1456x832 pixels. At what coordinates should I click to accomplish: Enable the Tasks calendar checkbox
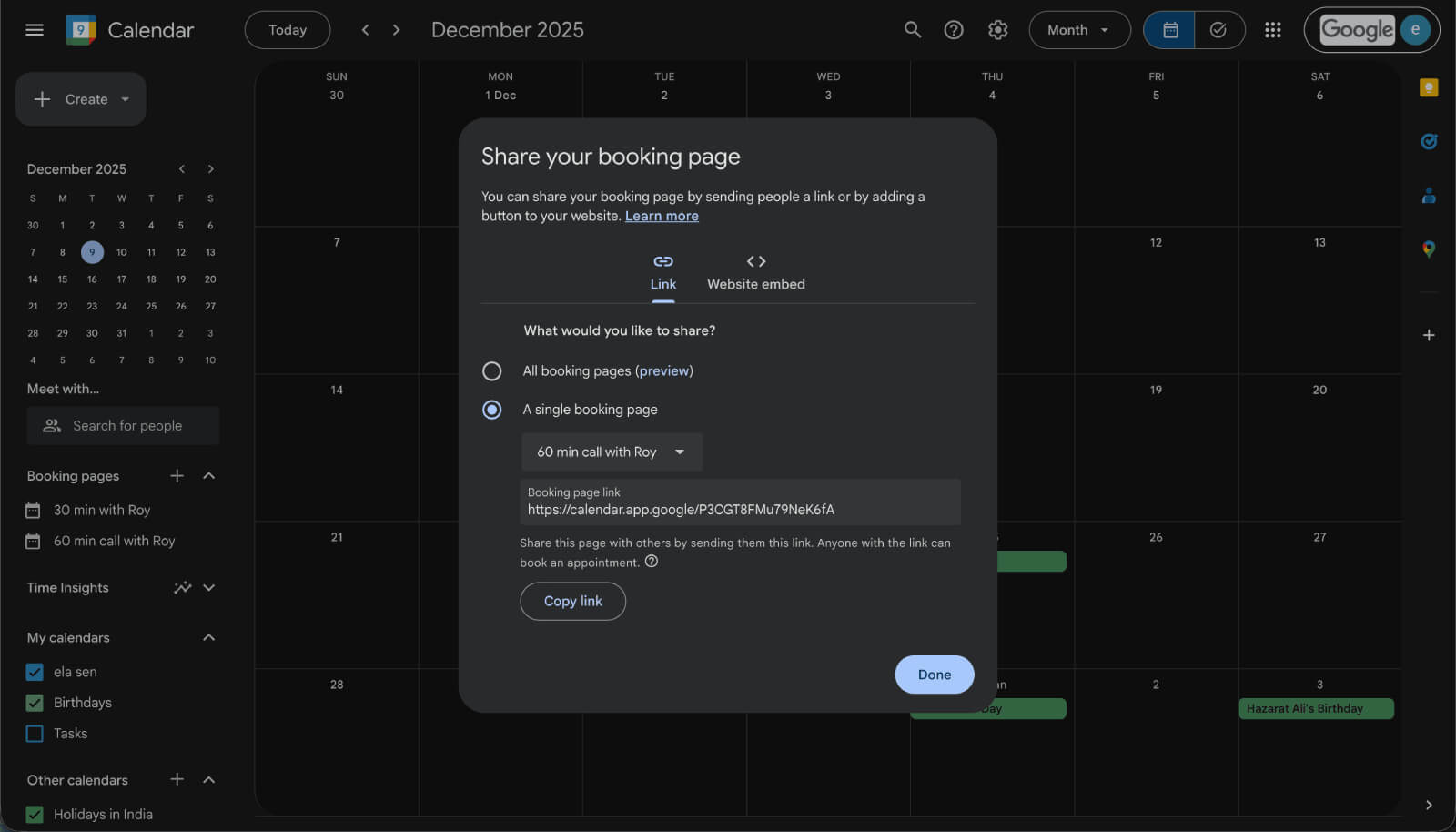[x=34, y=733]
